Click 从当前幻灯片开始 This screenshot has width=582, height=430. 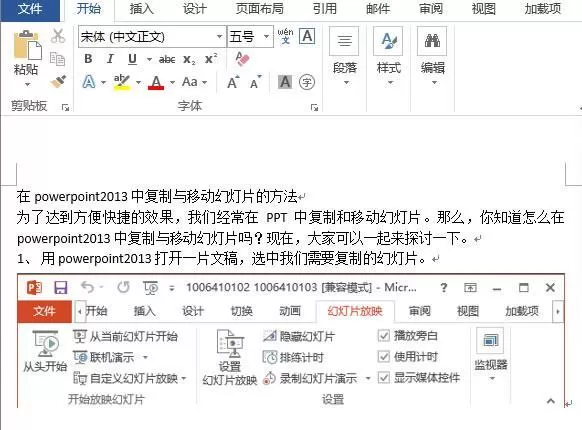click(125, 336)
